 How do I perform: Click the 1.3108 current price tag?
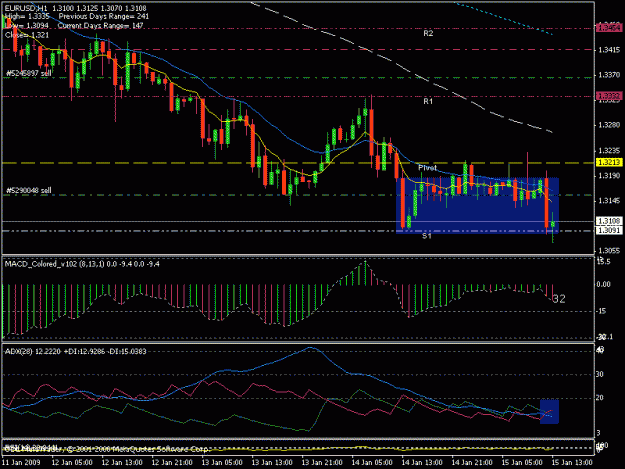[609, 221]
